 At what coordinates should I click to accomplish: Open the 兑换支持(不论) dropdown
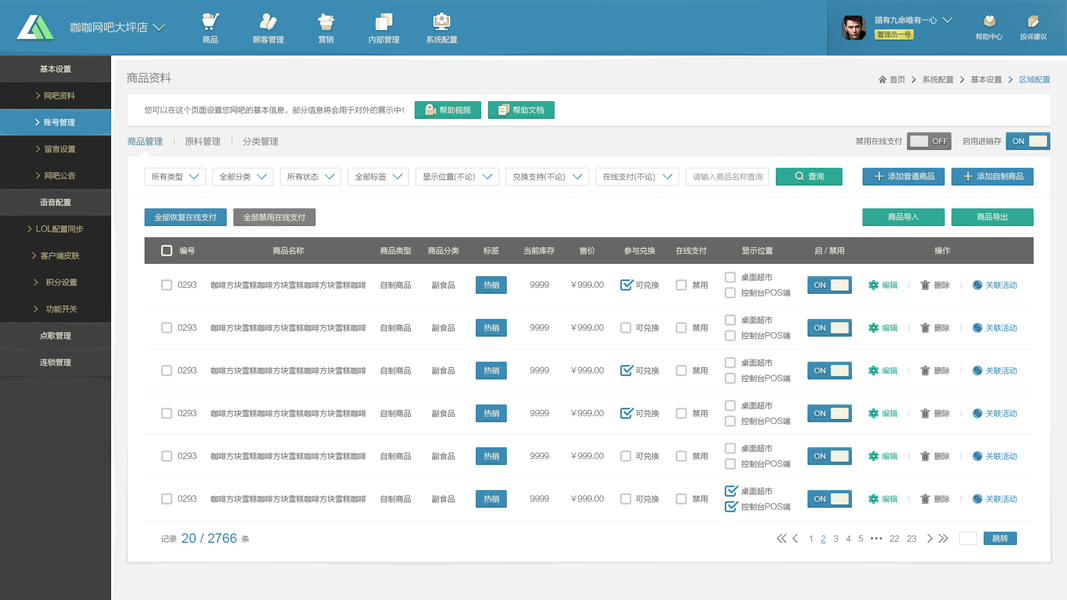547,177
